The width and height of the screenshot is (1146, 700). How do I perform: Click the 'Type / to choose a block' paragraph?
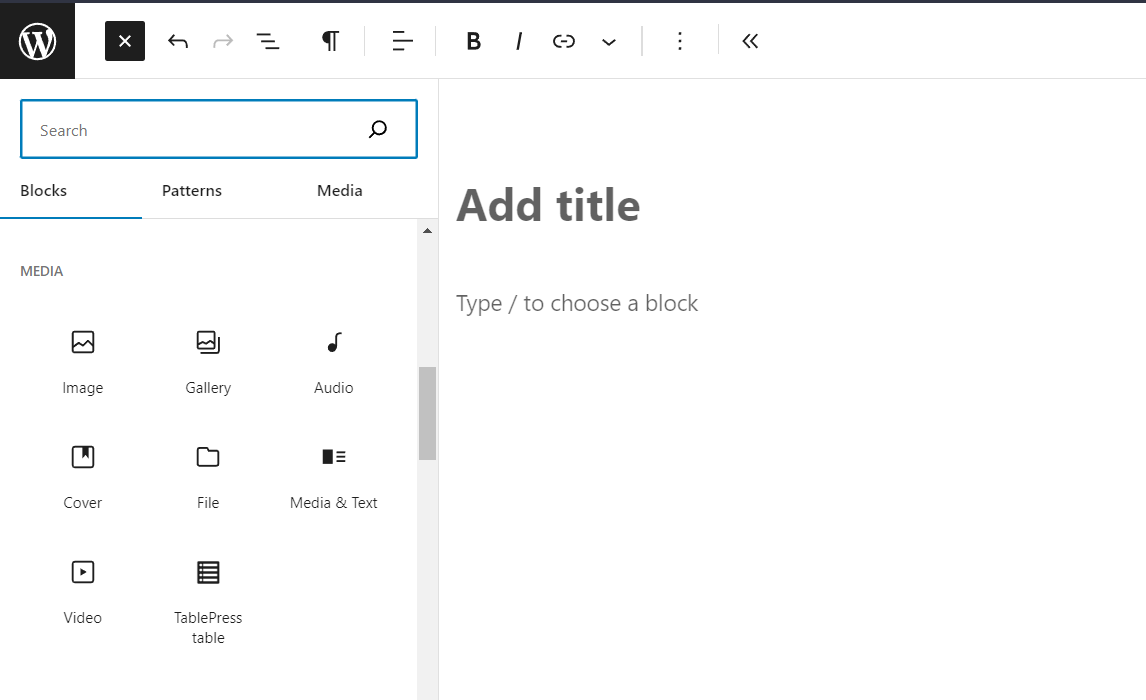pos(577,303)
